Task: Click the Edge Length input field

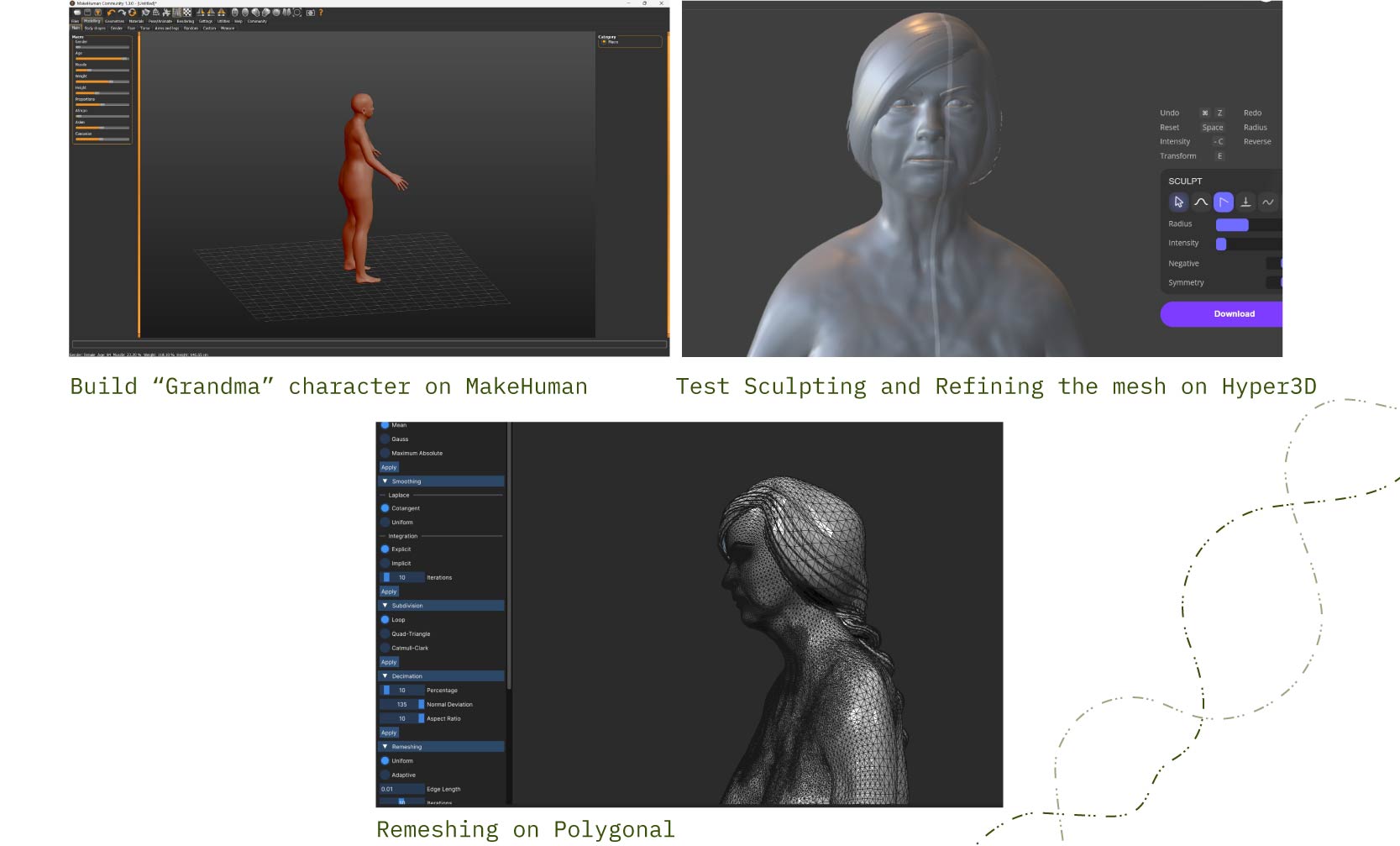Action: 401,789
